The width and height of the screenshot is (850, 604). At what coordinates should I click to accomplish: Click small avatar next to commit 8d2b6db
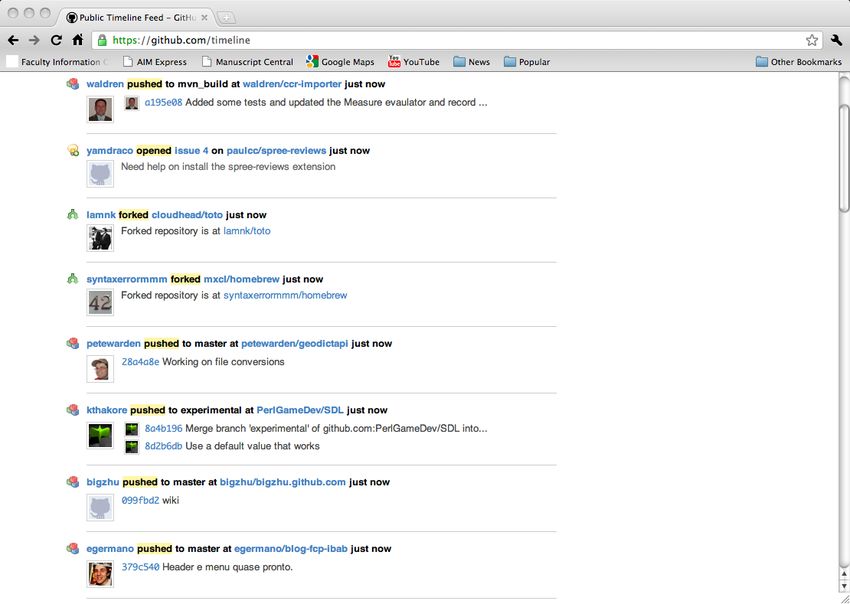pyautogui.click(x=132, y=447)
